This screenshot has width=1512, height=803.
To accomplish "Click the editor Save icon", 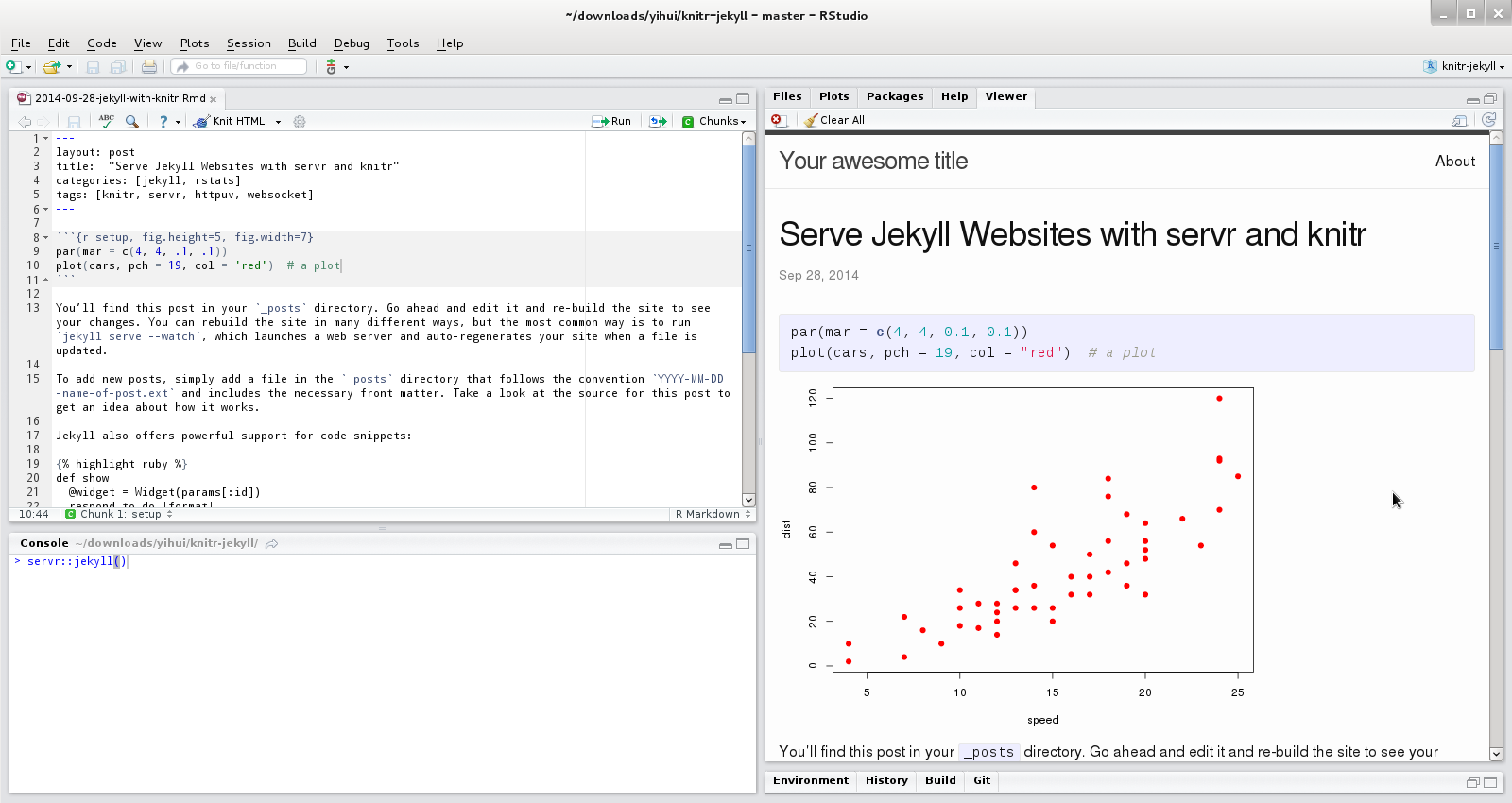I will click(74, 121).
